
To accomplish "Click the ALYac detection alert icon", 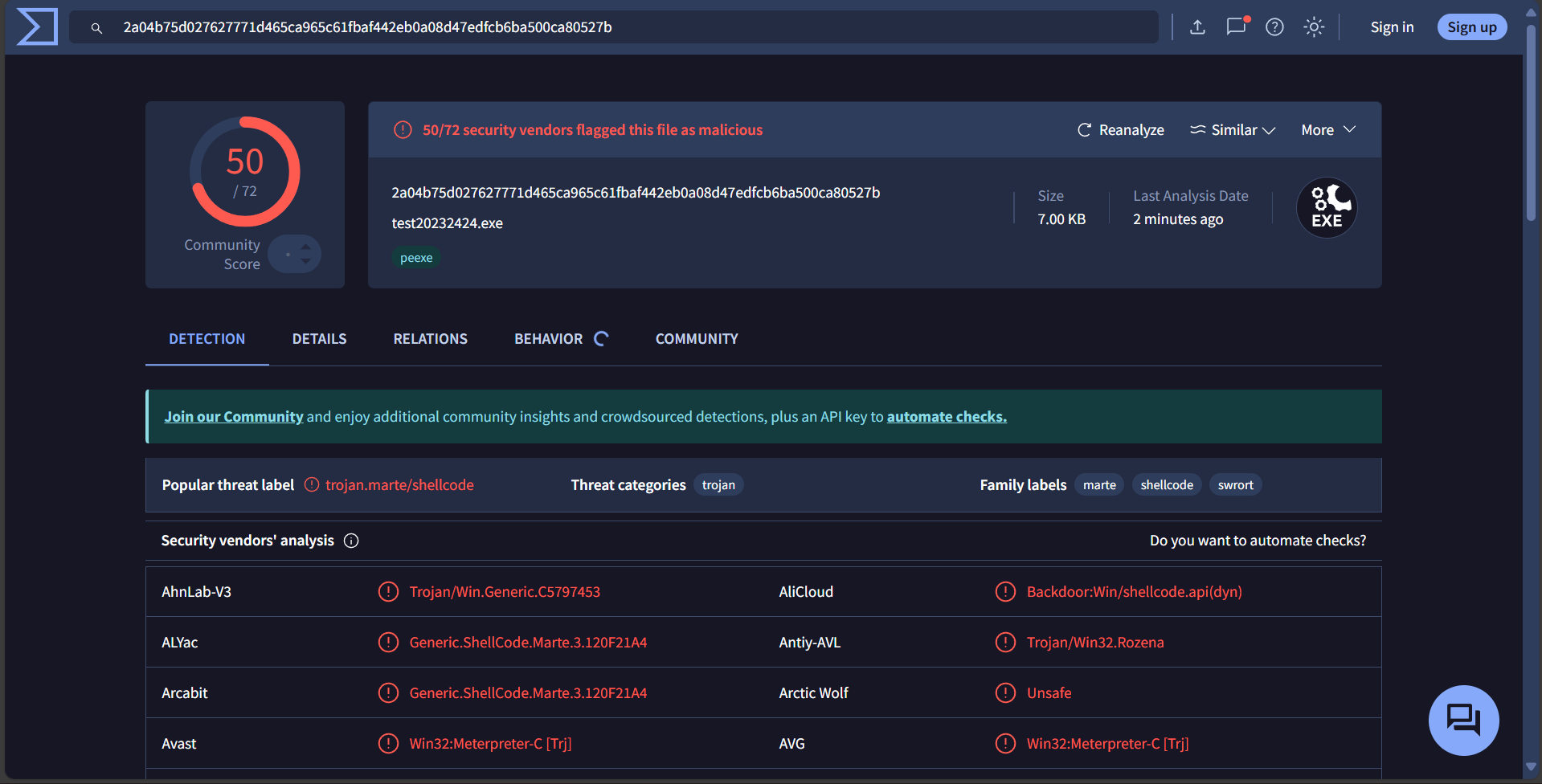I will [388, 643].
